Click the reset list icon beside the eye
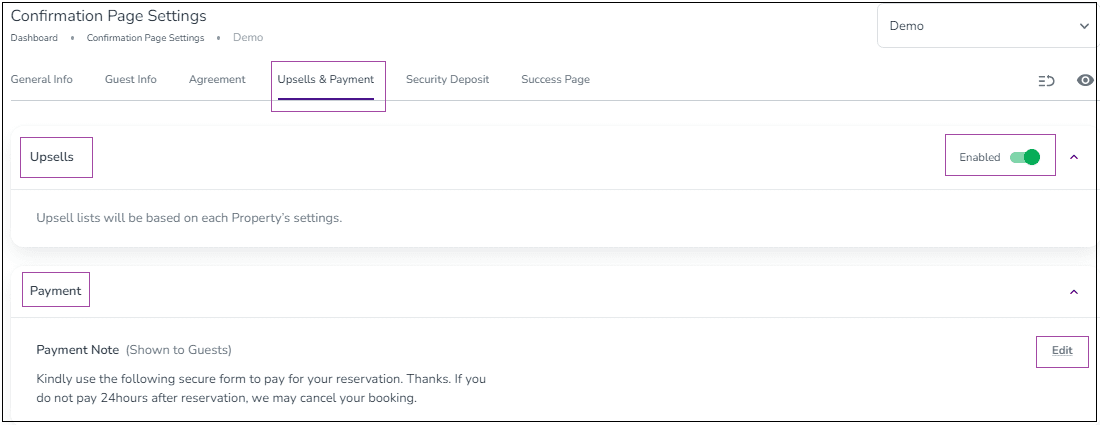This screenshot has width=1100, height=425. click(x=1047, y=81)
